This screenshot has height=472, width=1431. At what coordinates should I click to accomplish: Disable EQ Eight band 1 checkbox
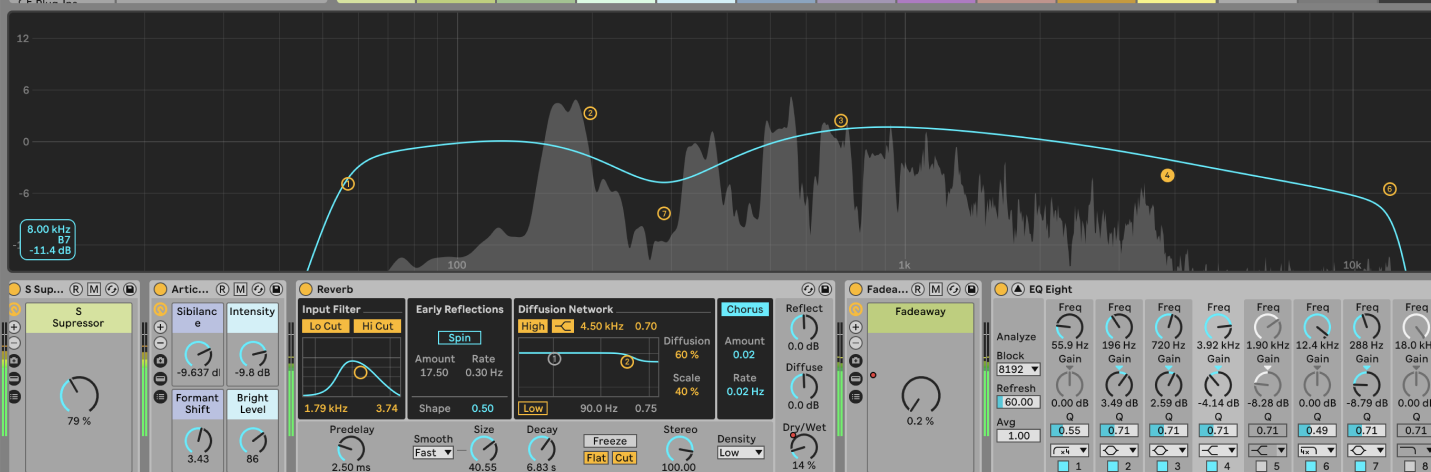(x=1062, y=466)
